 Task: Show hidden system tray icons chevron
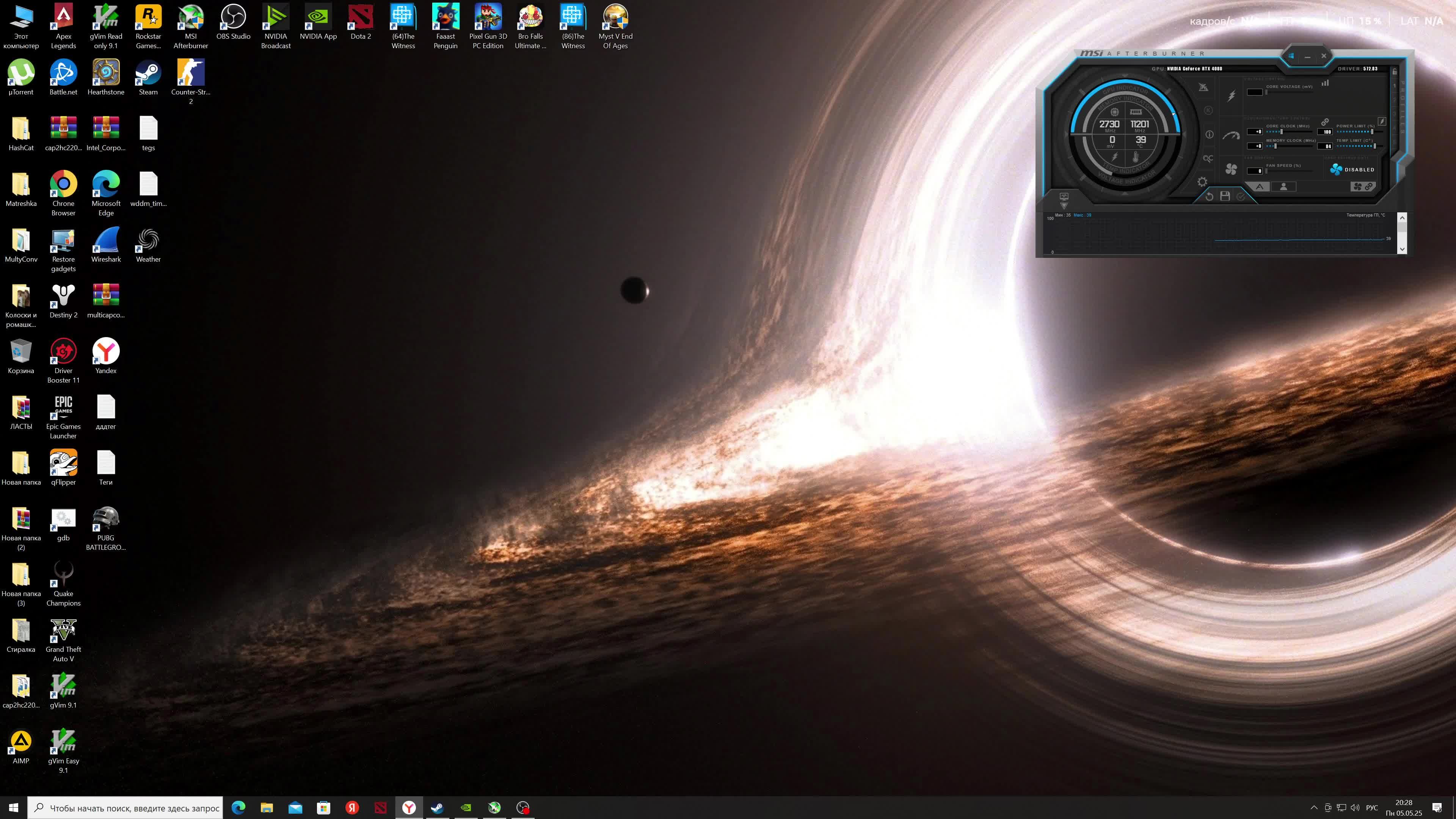pyautogui.click(x=1313, y=808)
